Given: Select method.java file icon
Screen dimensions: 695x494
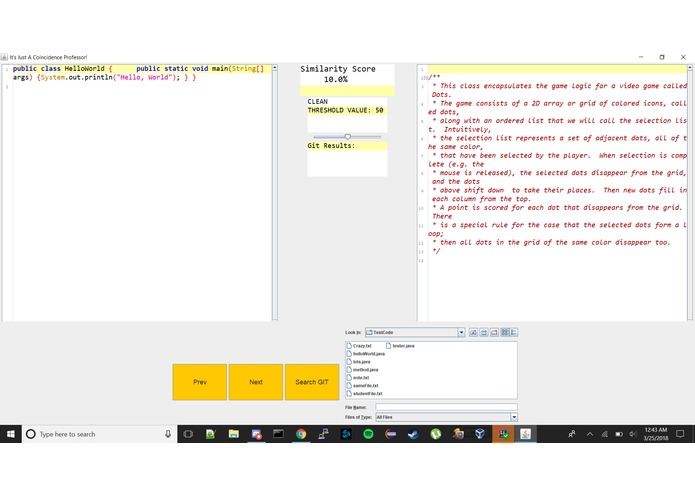Looking at the screenshot, I should click(x=349, y=370).
